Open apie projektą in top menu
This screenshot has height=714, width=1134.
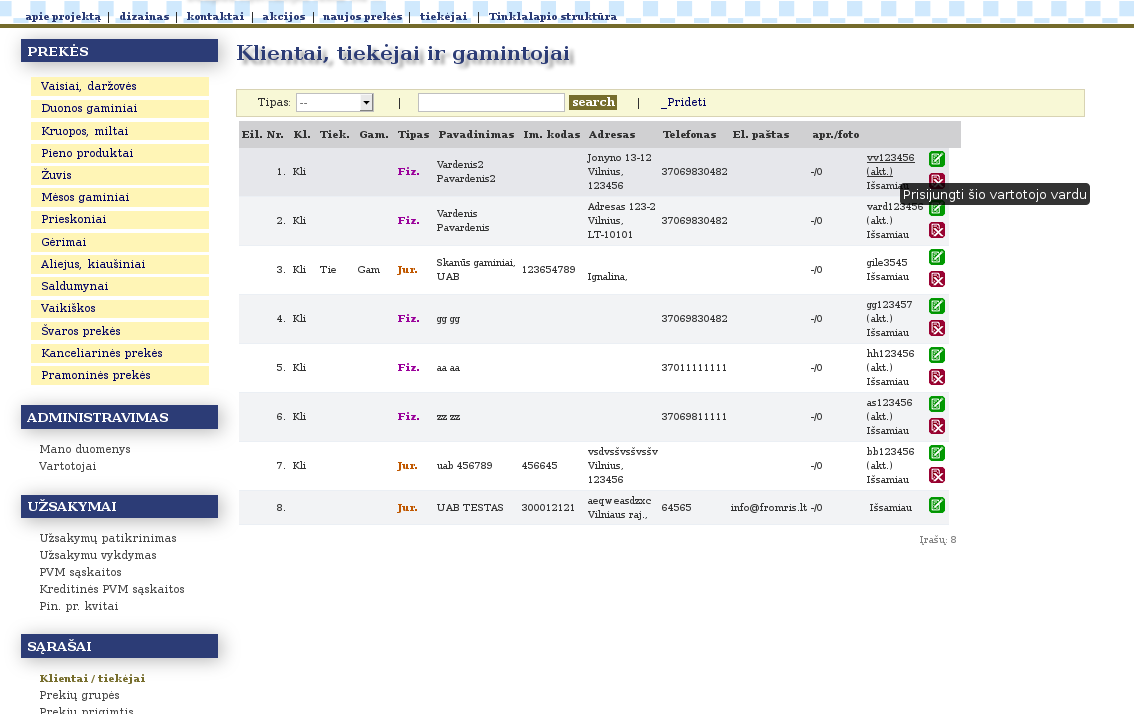(x=63, y=16)
